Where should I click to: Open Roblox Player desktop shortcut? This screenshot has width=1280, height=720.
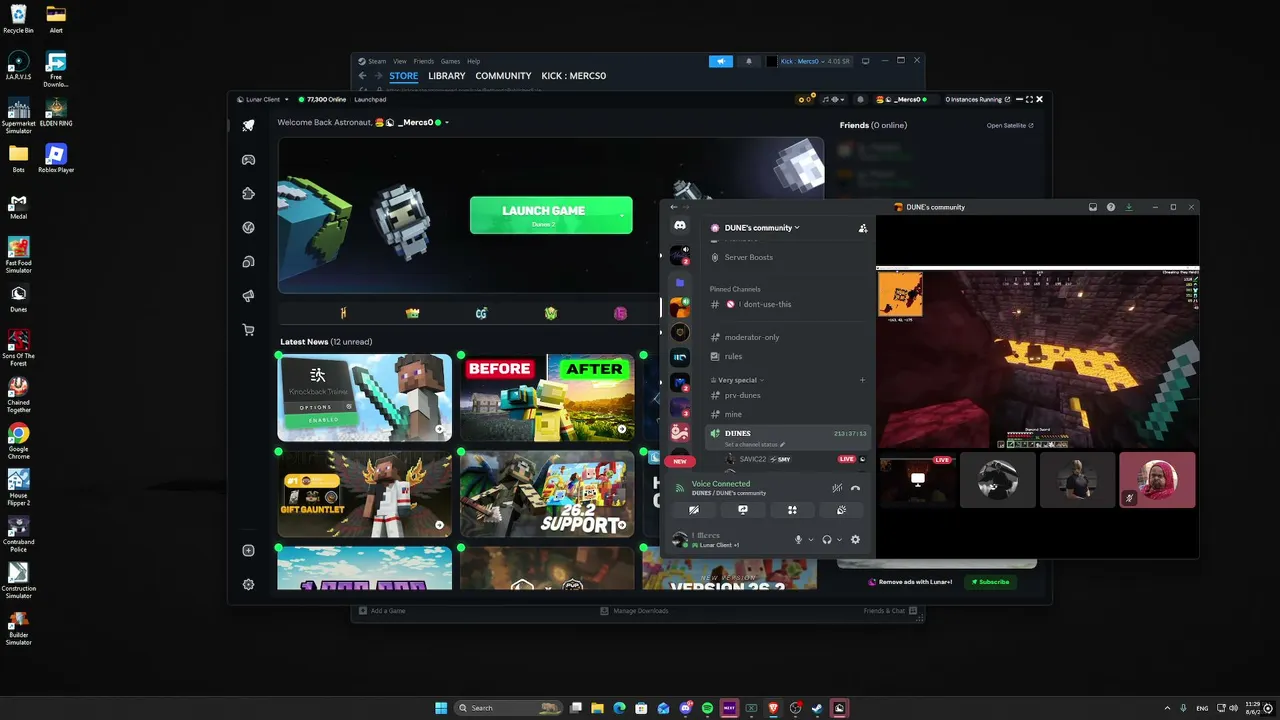pos(56,157)
